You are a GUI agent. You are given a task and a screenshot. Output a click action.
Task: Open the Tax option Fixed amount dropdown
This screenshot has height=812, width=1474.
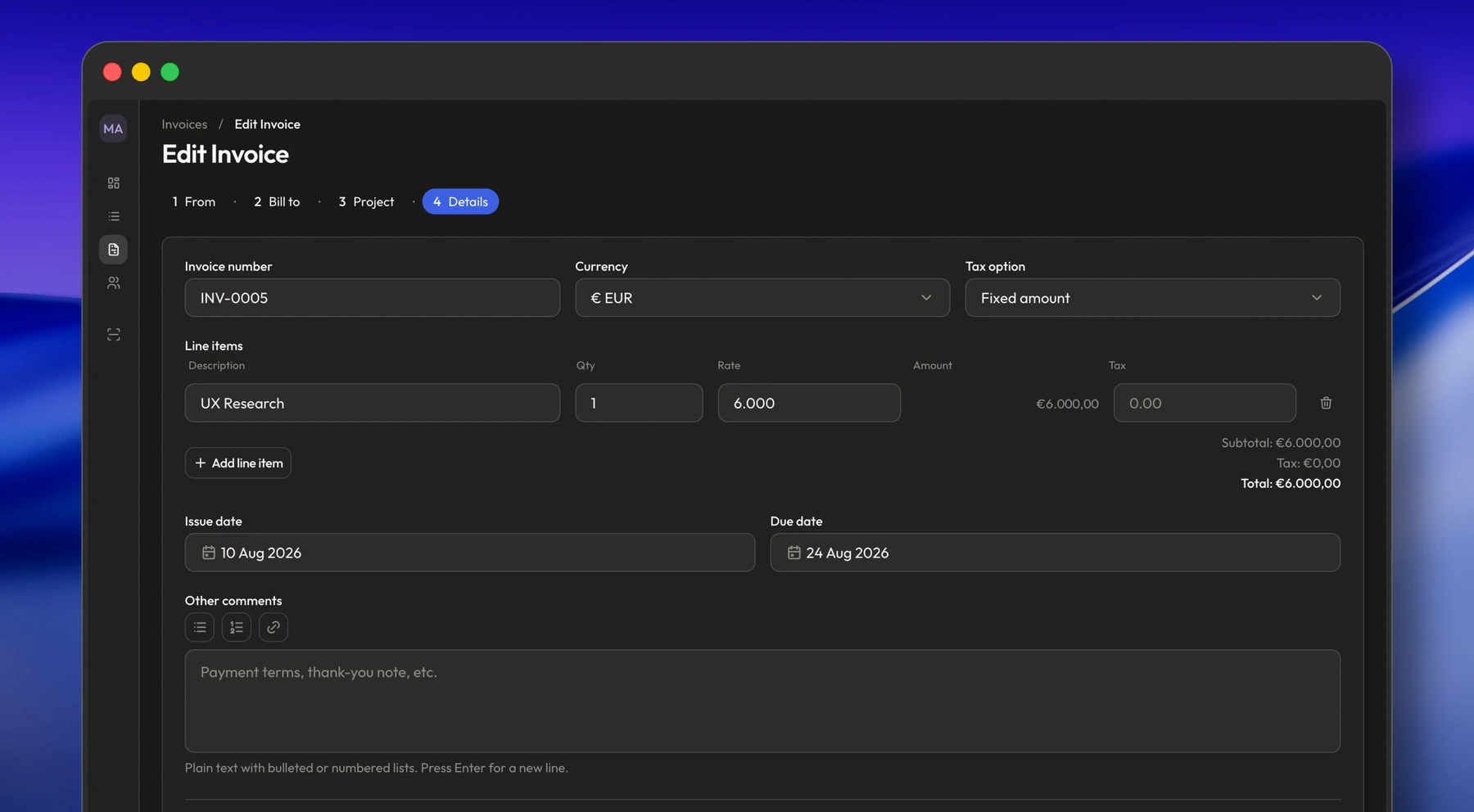pyautogui.click(x=1152, y=298)
